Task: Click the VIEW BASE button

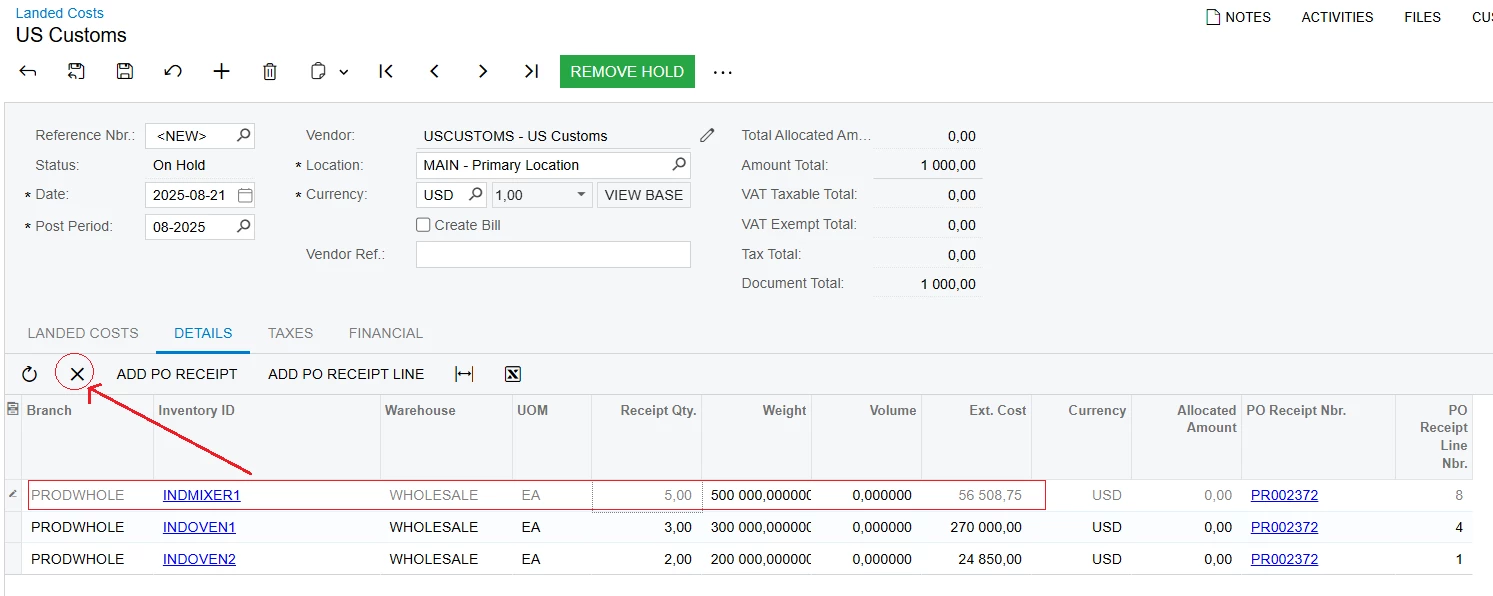Action: [644, 195]
